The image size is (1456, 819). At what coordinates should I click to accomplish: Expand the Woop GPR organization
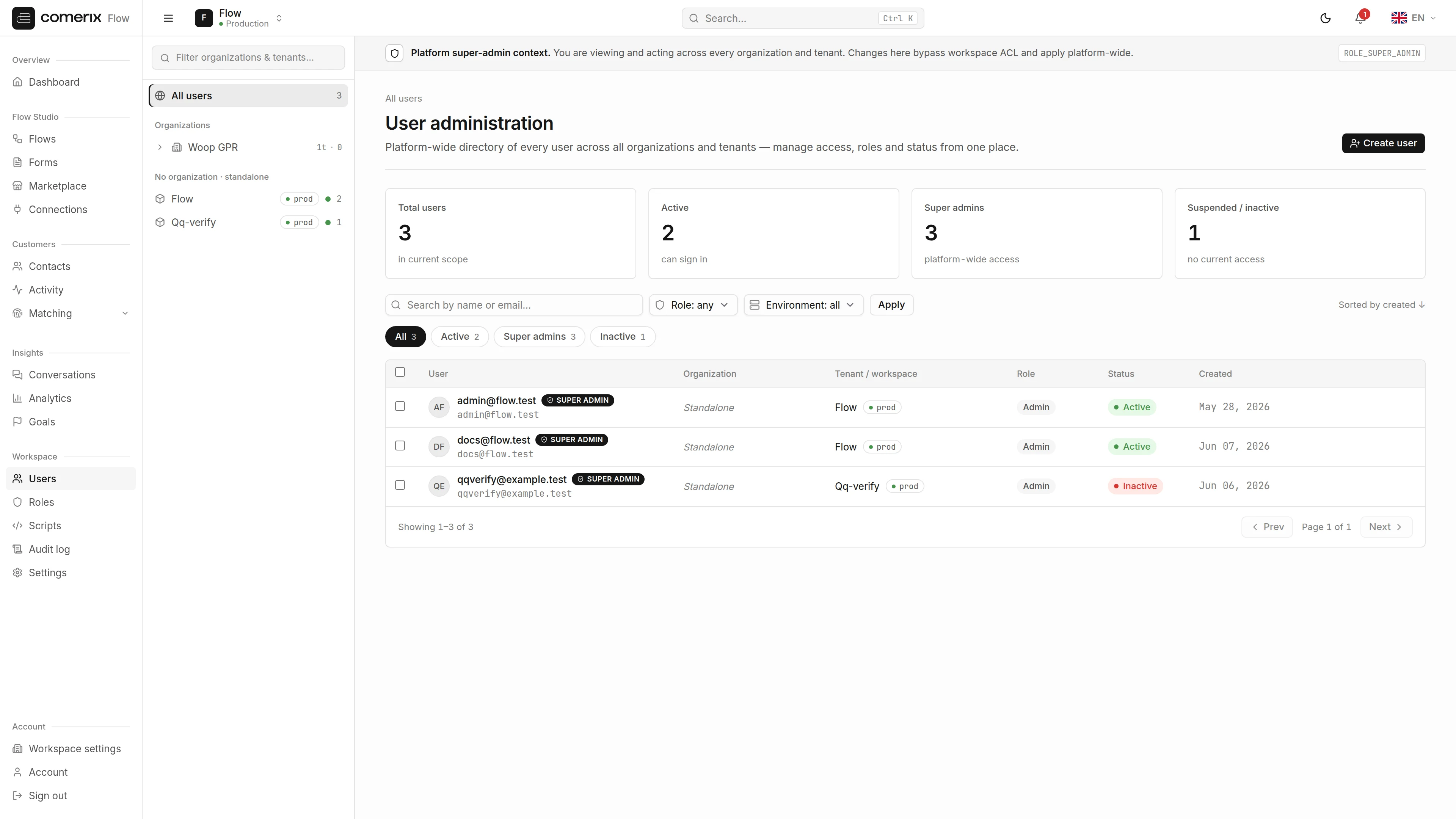(160, 147)
